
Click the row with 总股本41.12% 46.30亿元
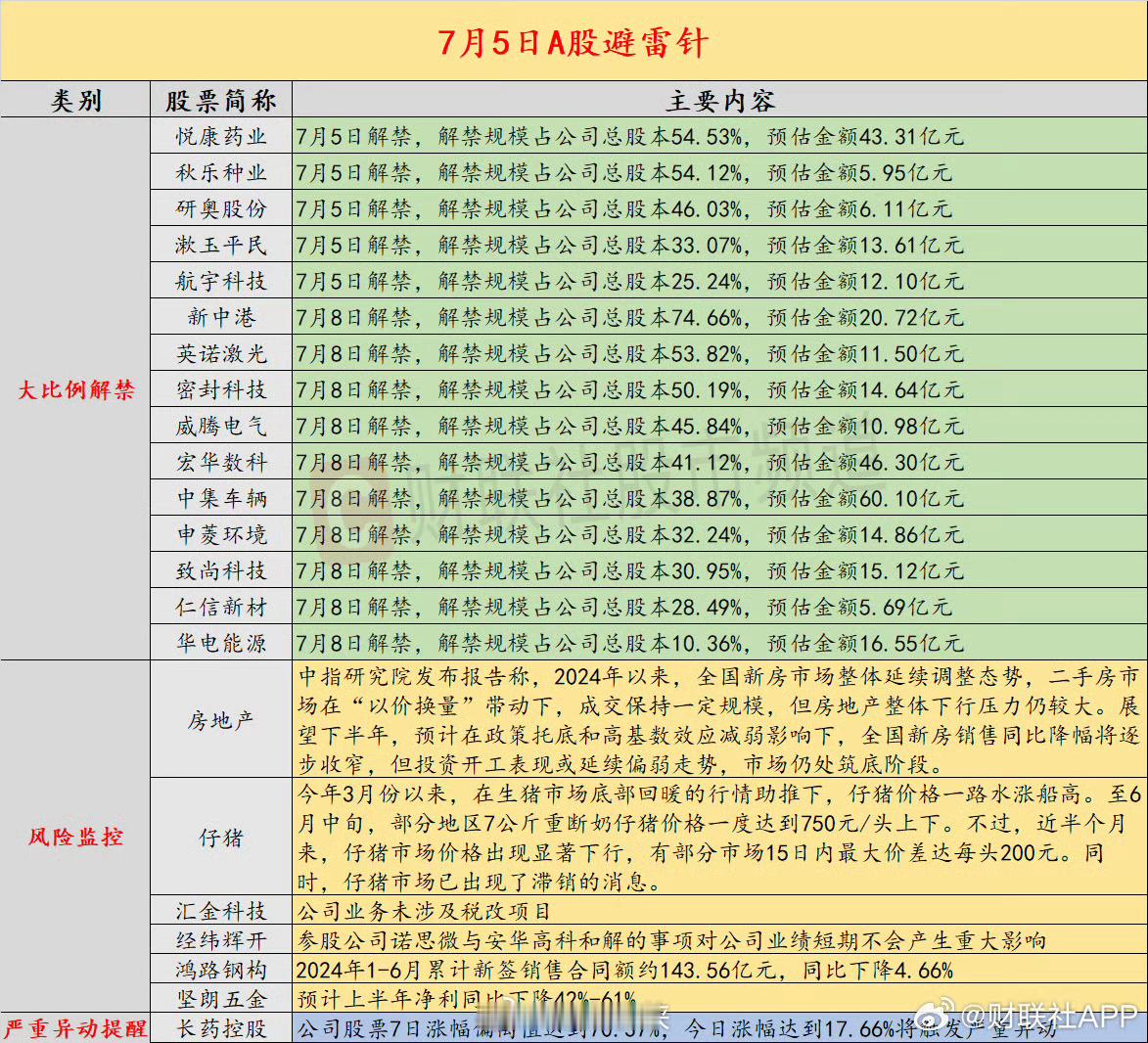[x=719, y=463]
